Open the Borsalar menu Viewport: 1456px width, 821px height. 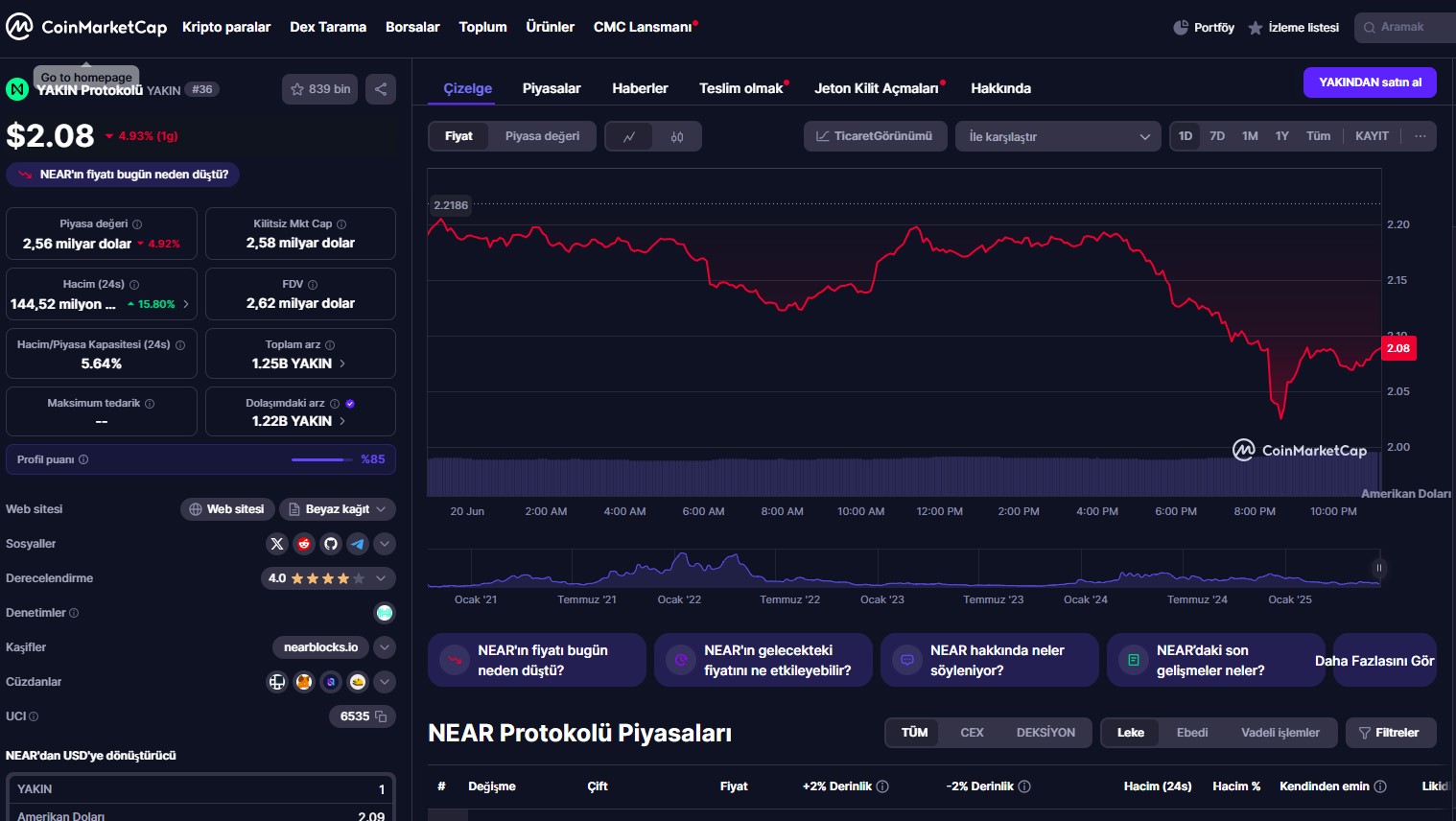point(412,27)
